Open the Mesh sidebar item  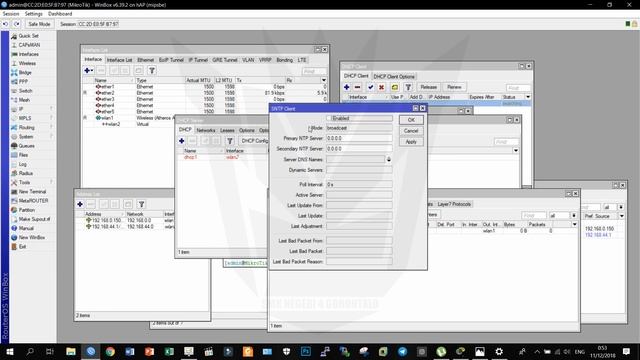coord(24,100)
